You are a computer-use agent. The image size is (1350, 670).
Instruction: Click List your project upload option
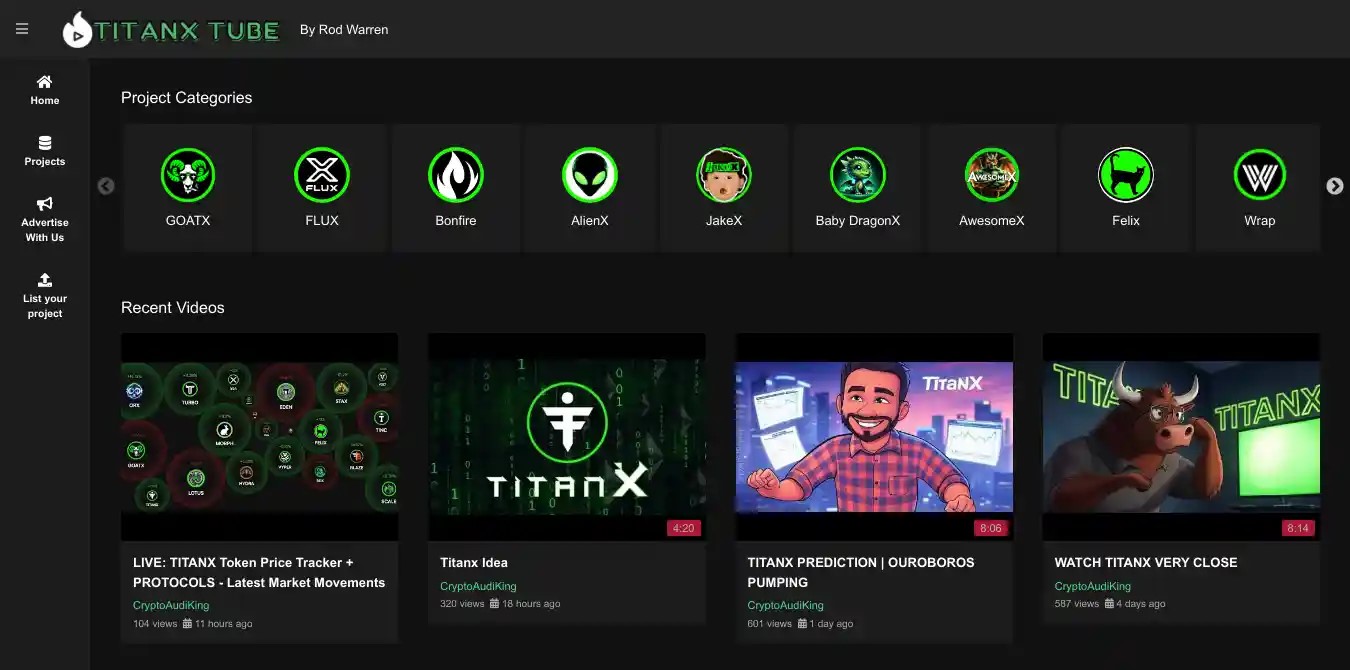point(45,296)
